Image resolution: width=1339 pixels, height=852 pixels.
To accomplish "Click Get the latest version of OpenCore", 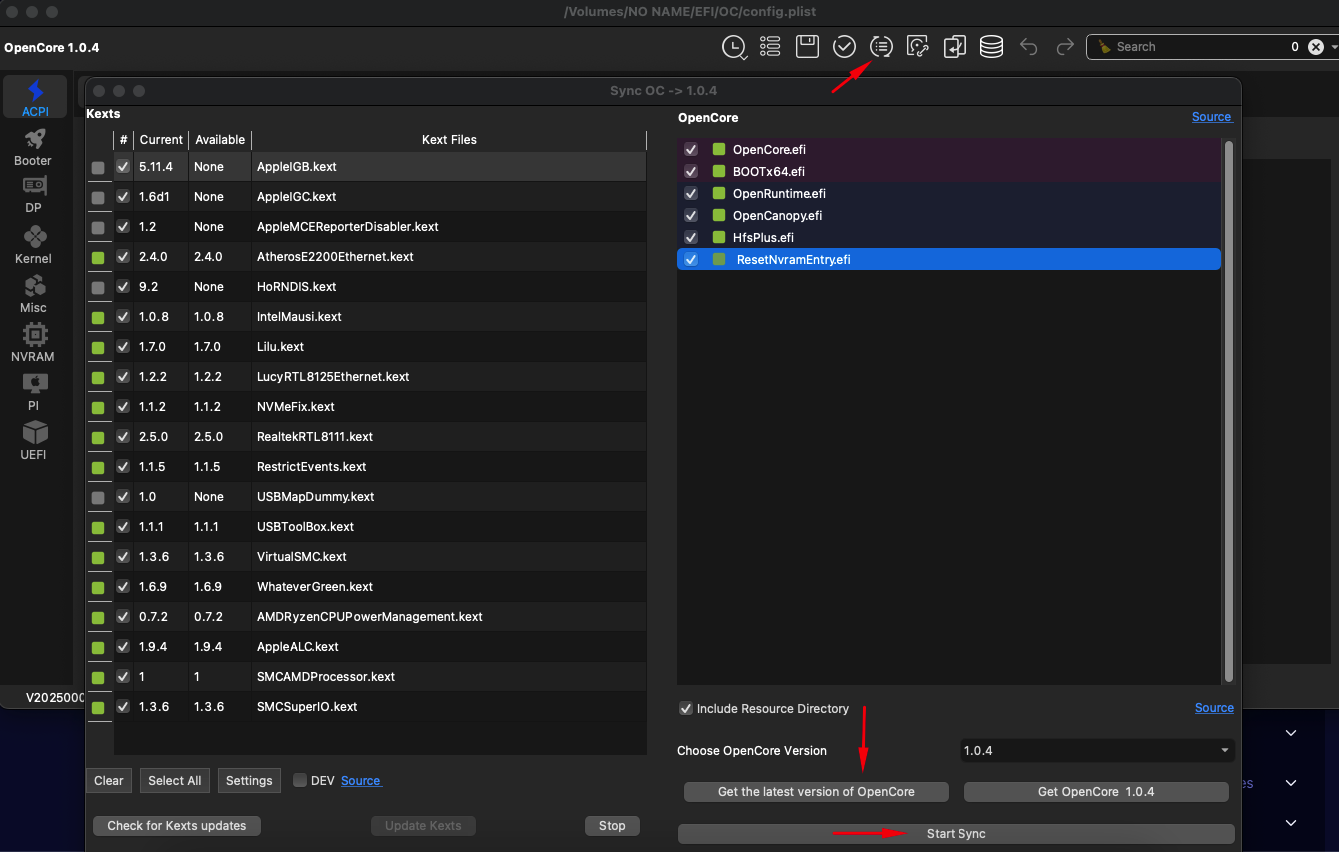I will click(816, 792).
